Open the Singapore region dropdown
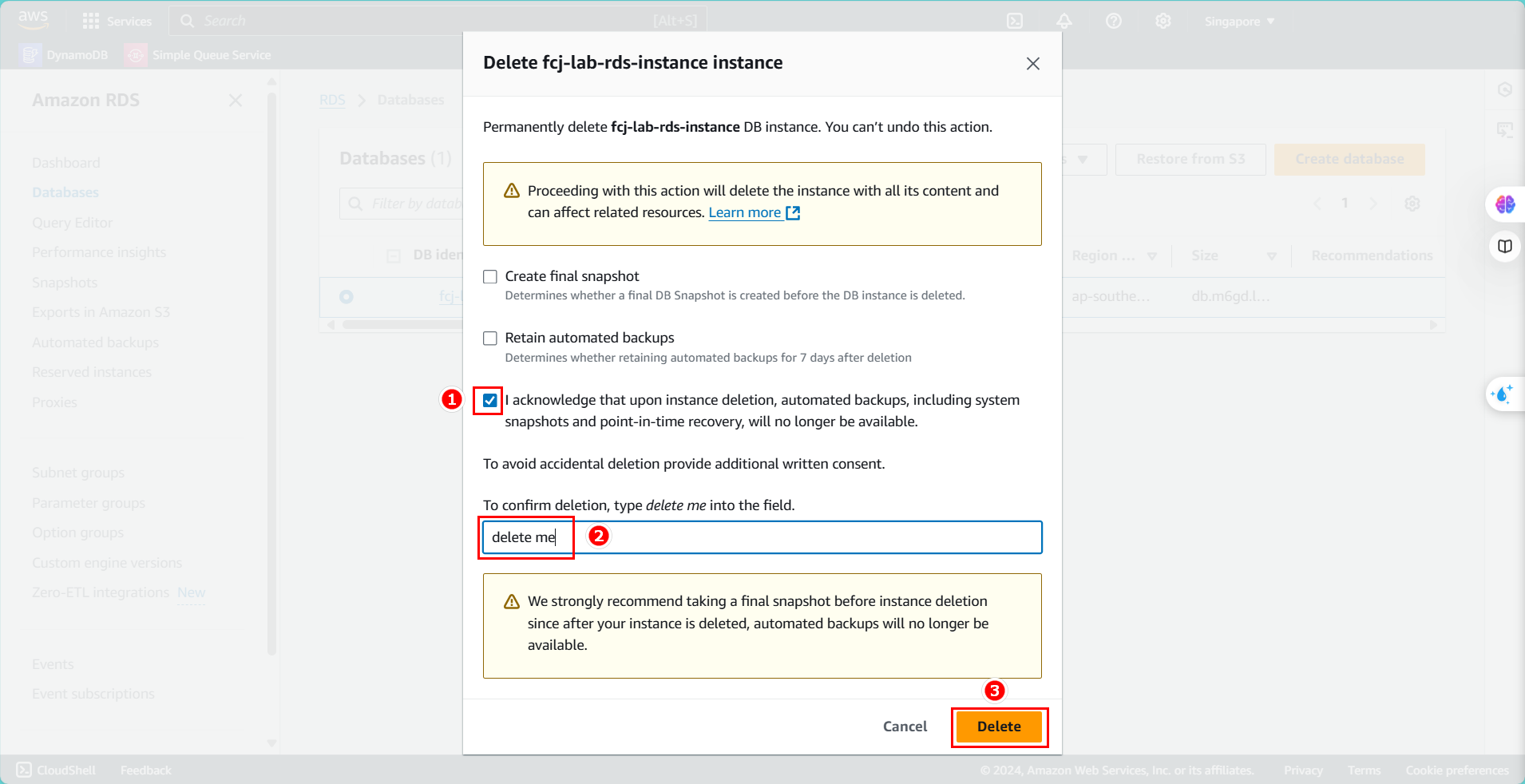This screenshot has height=784, width=1525. (1239, 22)
